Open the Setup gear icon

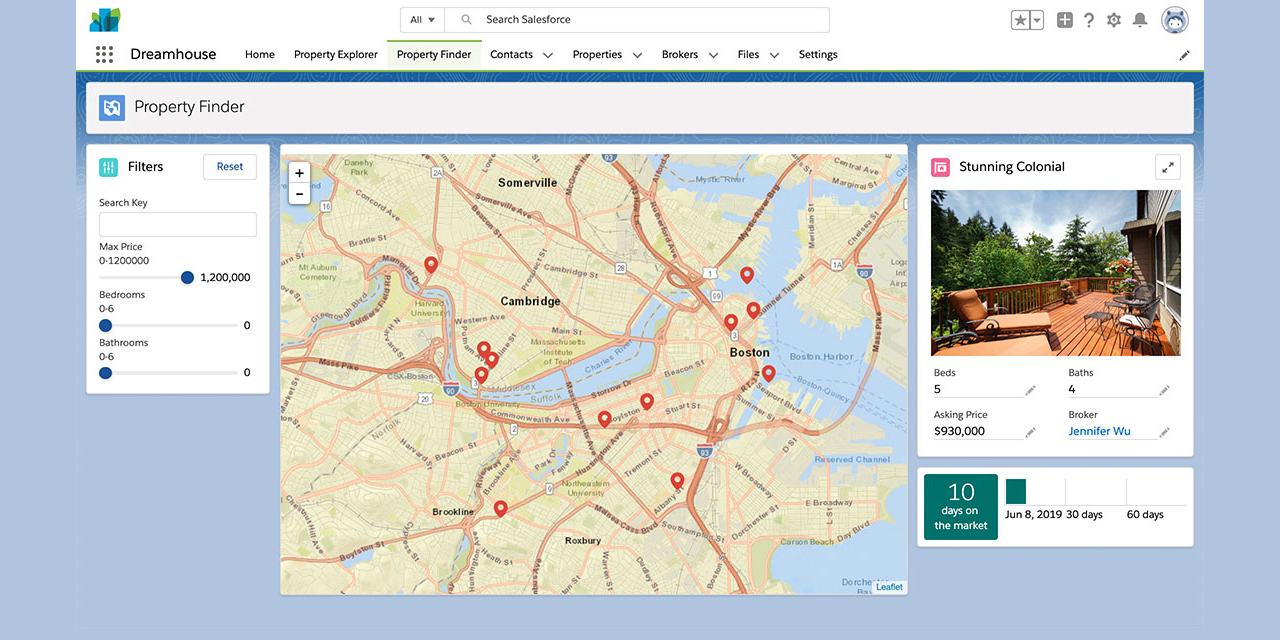(1114, 20)
